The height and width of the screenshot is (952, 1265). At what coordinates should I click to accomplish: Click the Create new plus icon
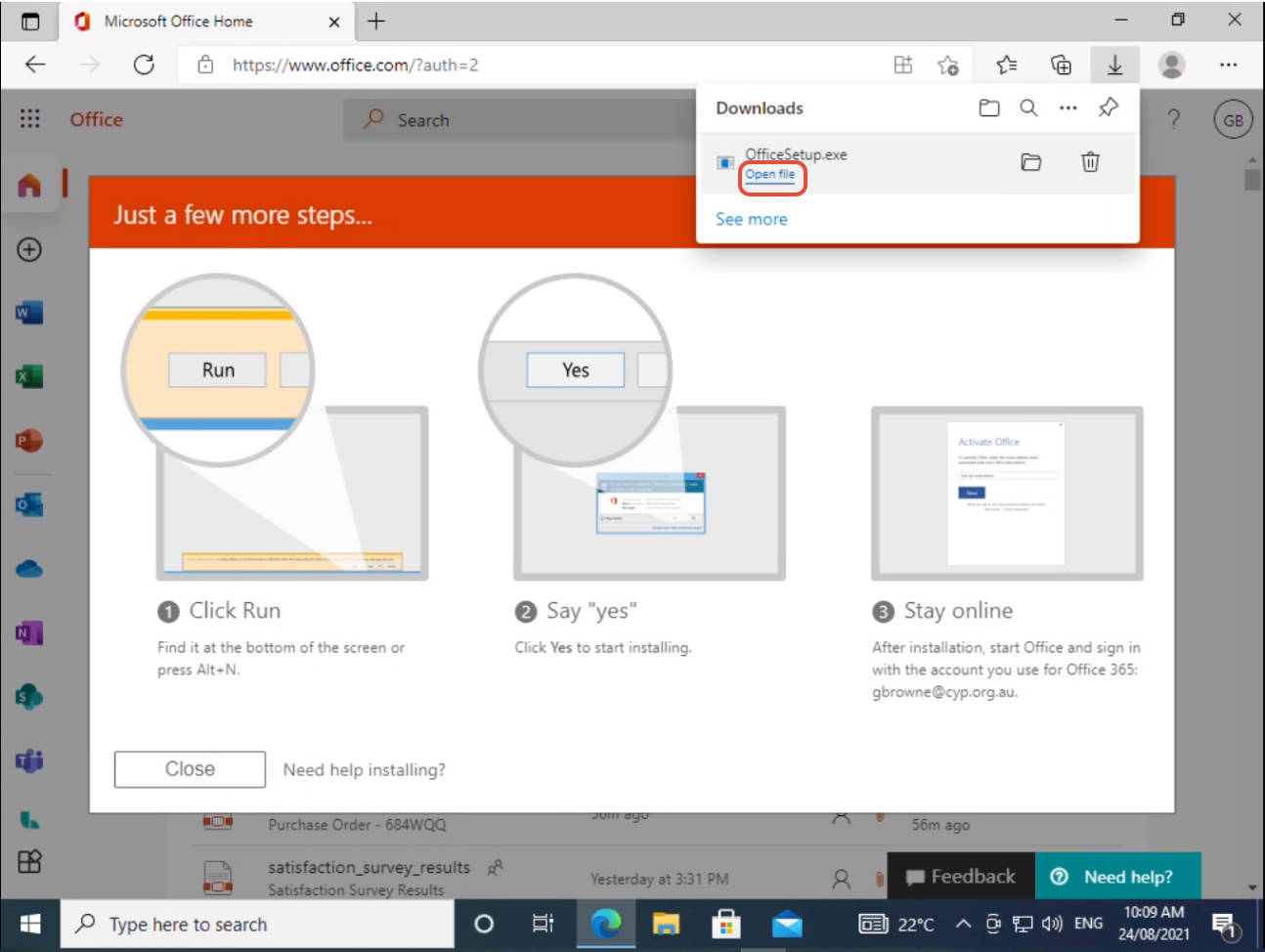[29, 249]
